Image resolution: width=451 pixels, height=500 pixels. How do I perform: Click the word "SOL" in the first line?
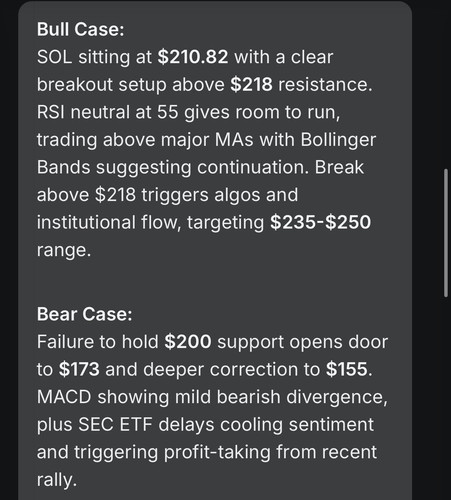54,57
